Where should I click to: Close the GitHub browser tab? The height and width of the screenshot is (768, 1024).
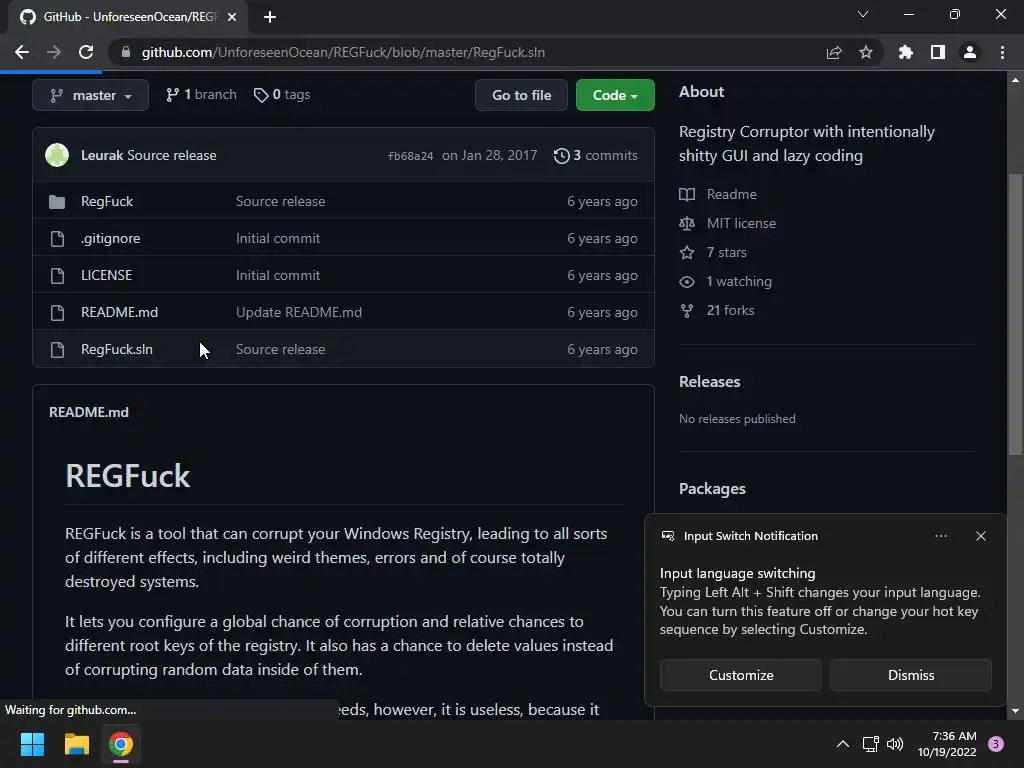click(x=232, y=17)
